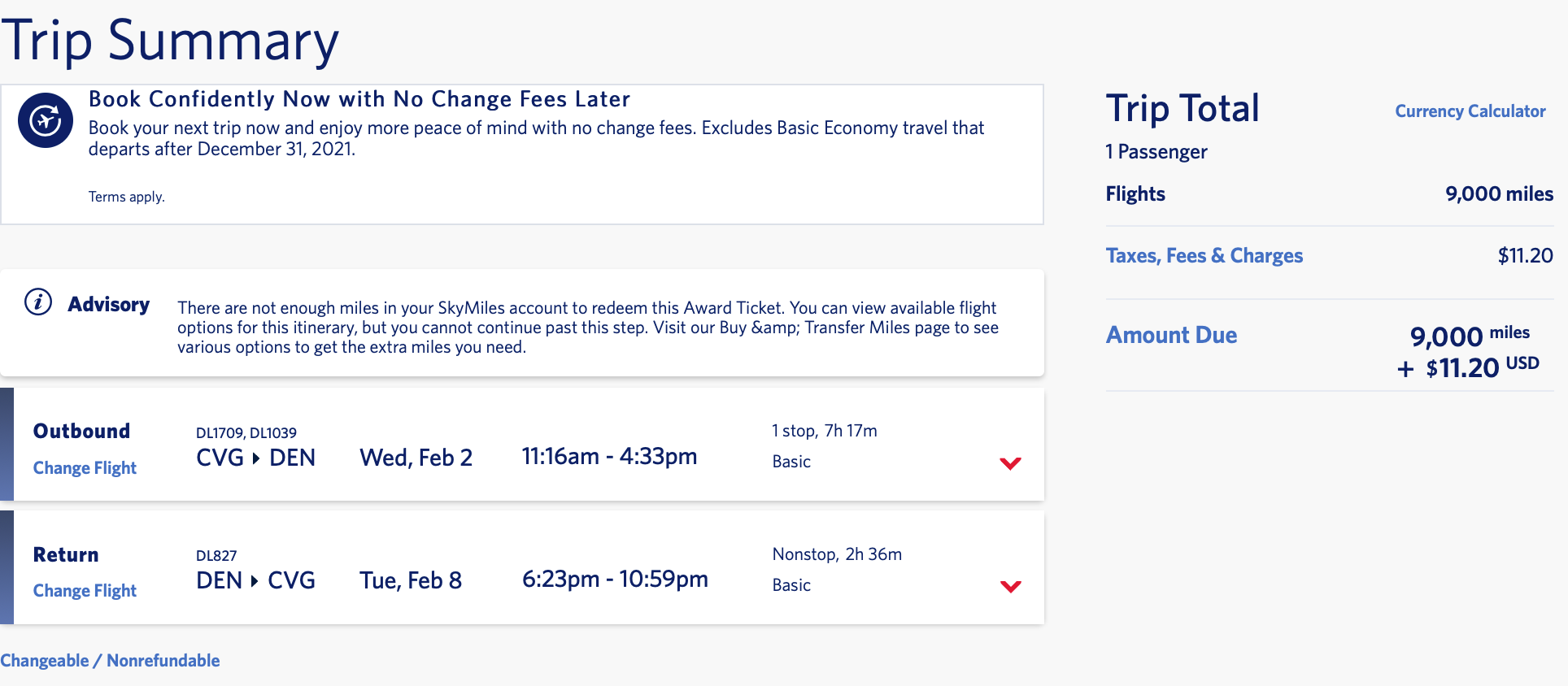Click the Terms apply text
The image size is (1568, 686).
pyautogui.click(x=126, y=197)
